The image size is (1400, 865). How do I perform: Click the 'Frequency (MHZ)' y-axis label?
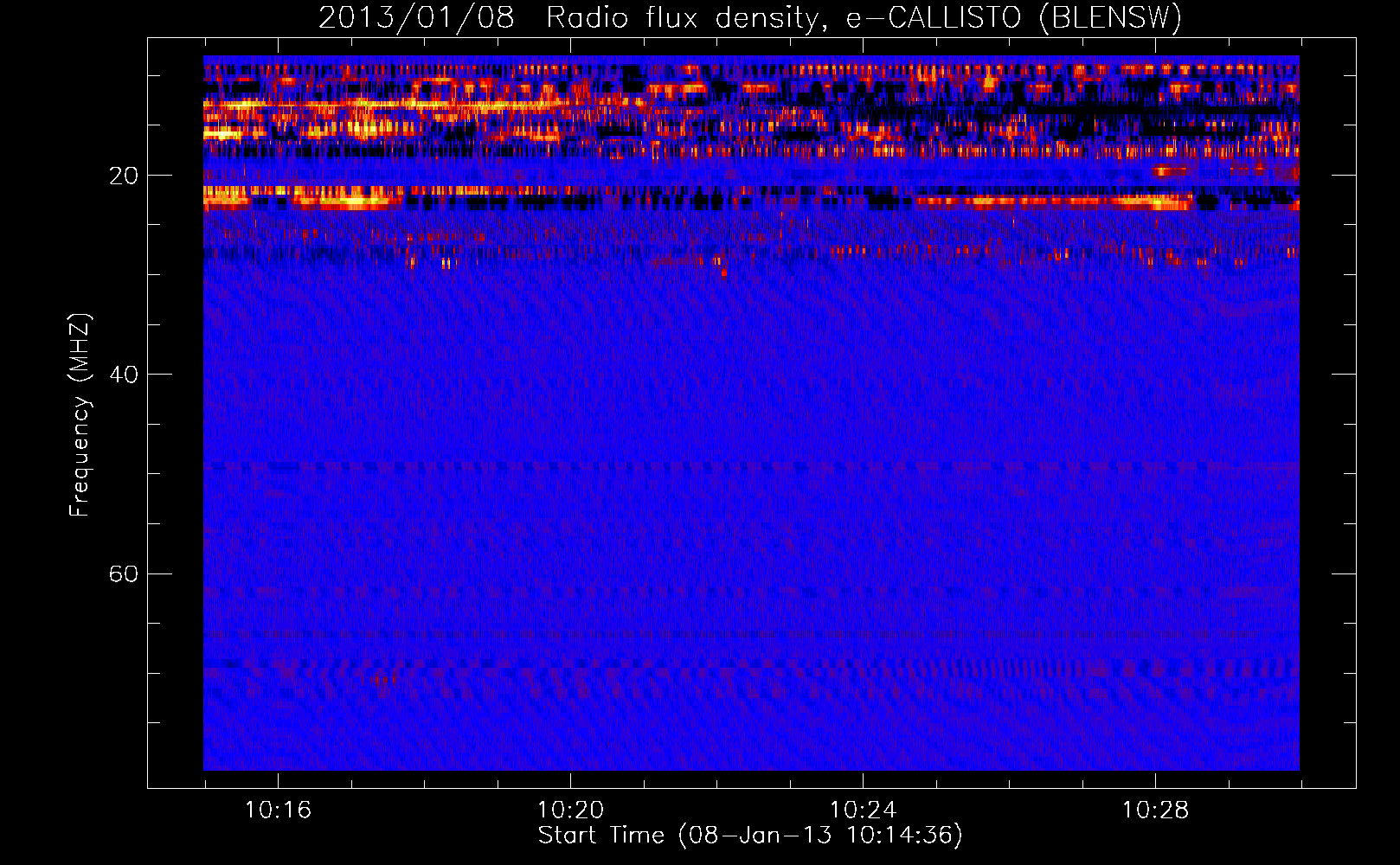point(80,415)
